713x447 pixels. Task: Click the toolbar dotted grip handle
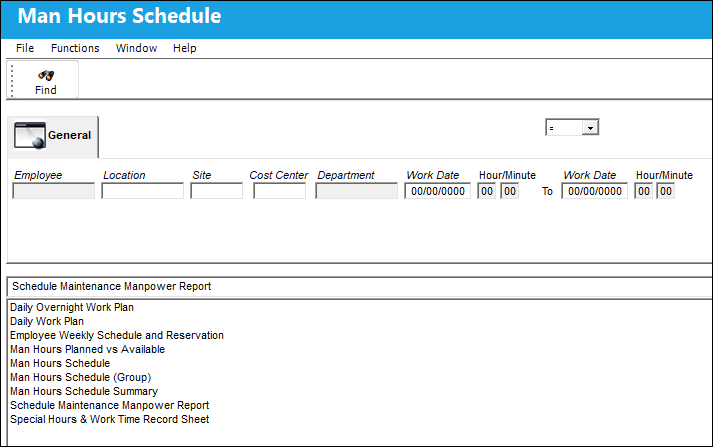click(x=12, y=80)
